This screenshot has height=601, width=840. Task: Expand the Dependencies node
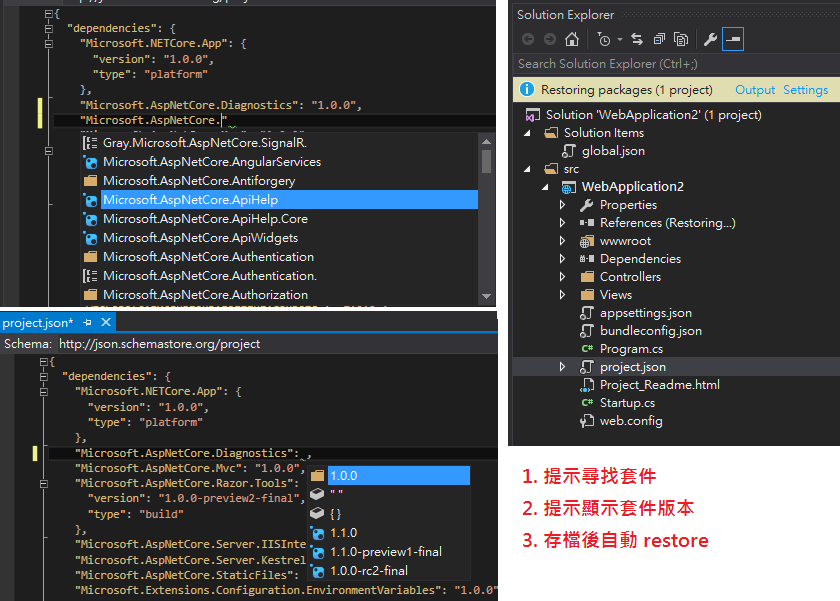(562, 259)
